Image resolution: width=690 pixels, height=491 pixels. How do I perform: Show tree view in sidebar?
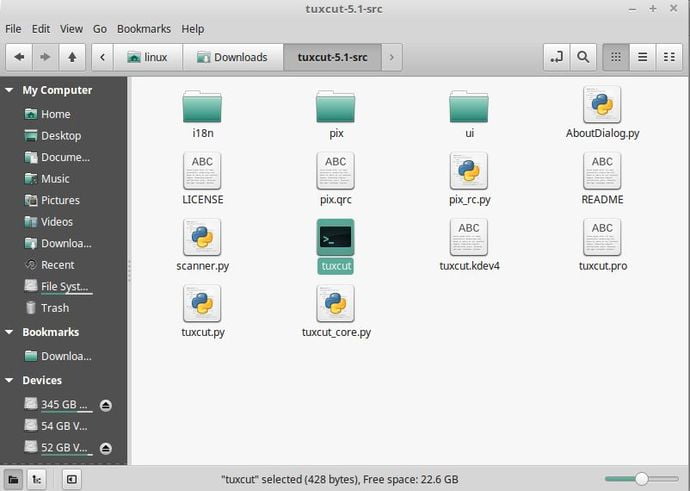click(x=37, y=479)
